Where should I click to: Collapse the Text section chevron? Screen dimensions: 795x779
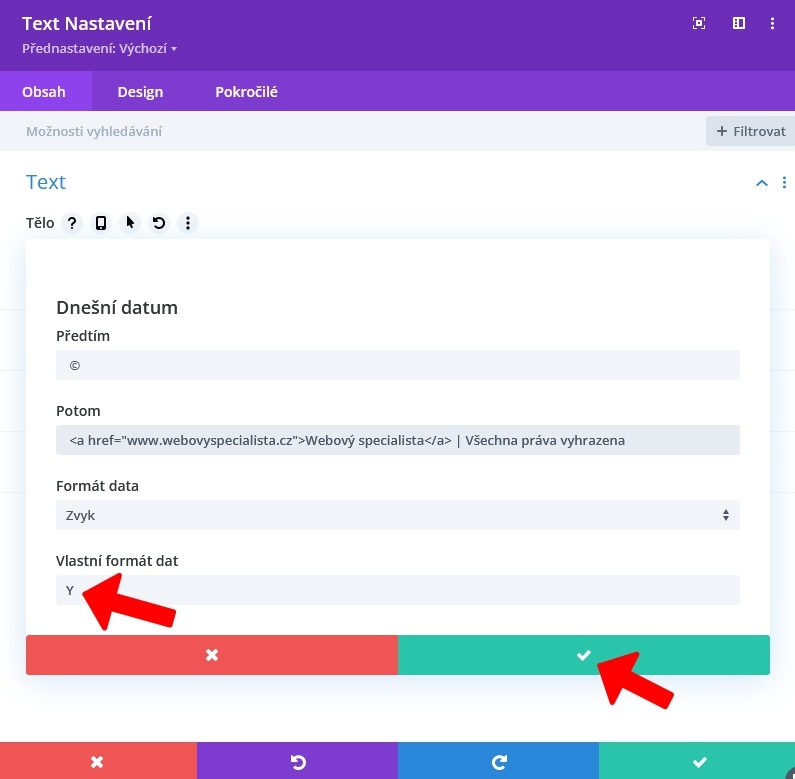[762, 183]
